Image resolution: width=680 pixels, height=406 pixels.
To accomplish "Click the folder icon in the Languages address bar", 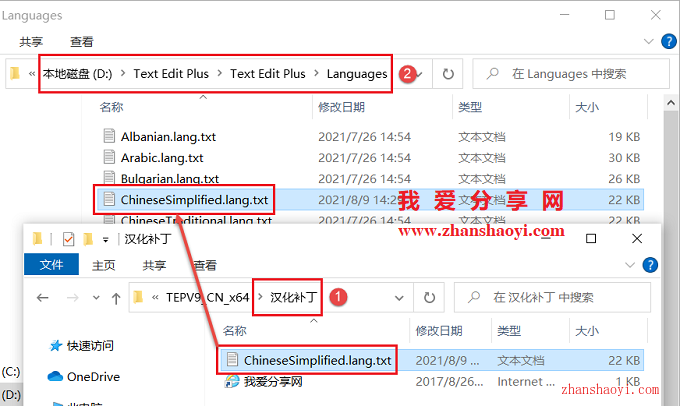I will pyautogui.click(x=15, y=74).
